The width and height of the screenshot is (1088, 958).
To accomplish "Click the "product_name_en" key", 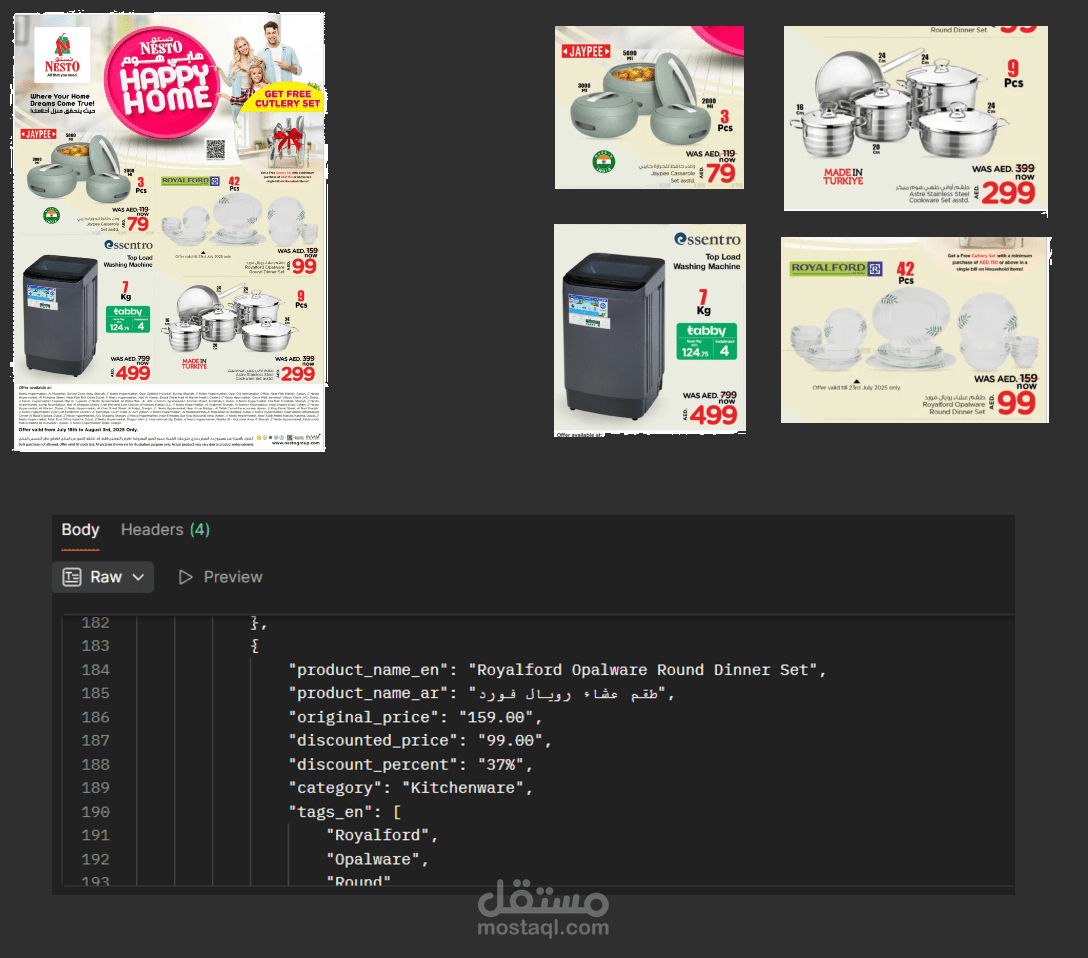I will 368,670.
